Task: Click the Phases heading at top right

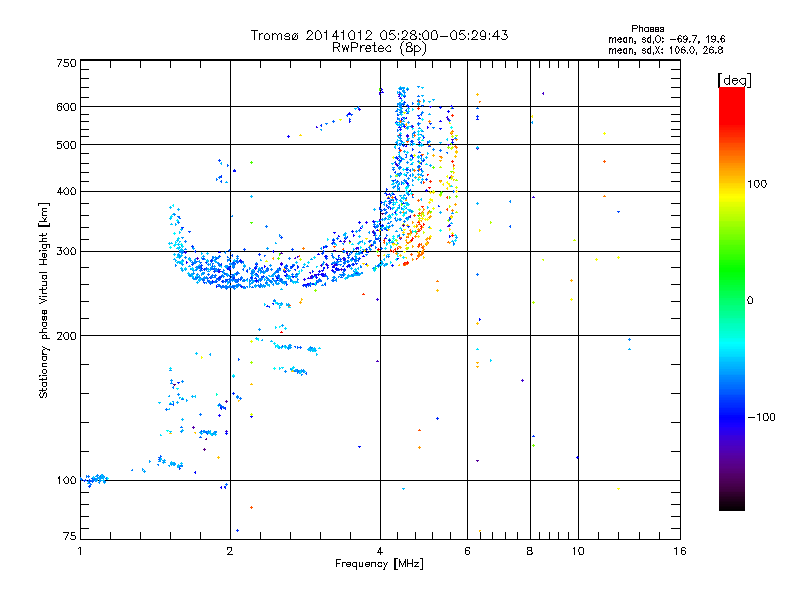Action: click(x=647, y=29)
